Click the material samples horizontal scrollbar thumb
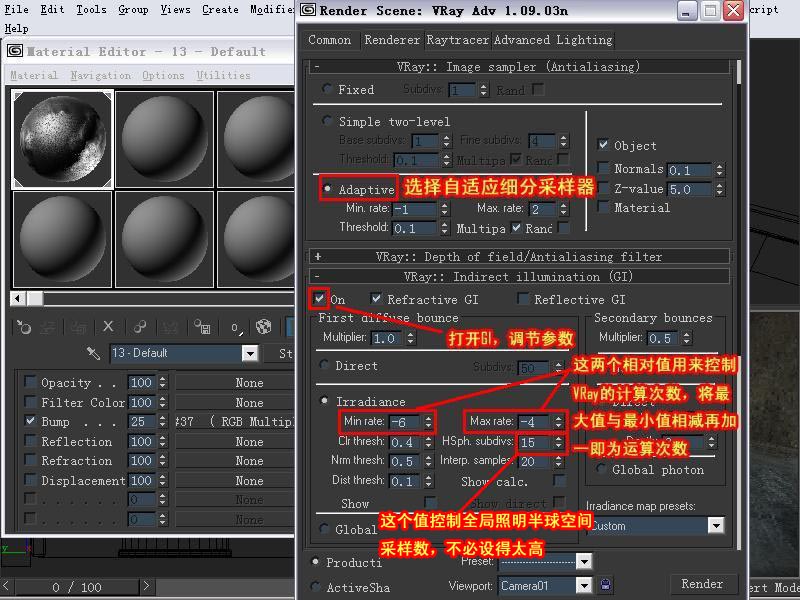 (35, 298)
